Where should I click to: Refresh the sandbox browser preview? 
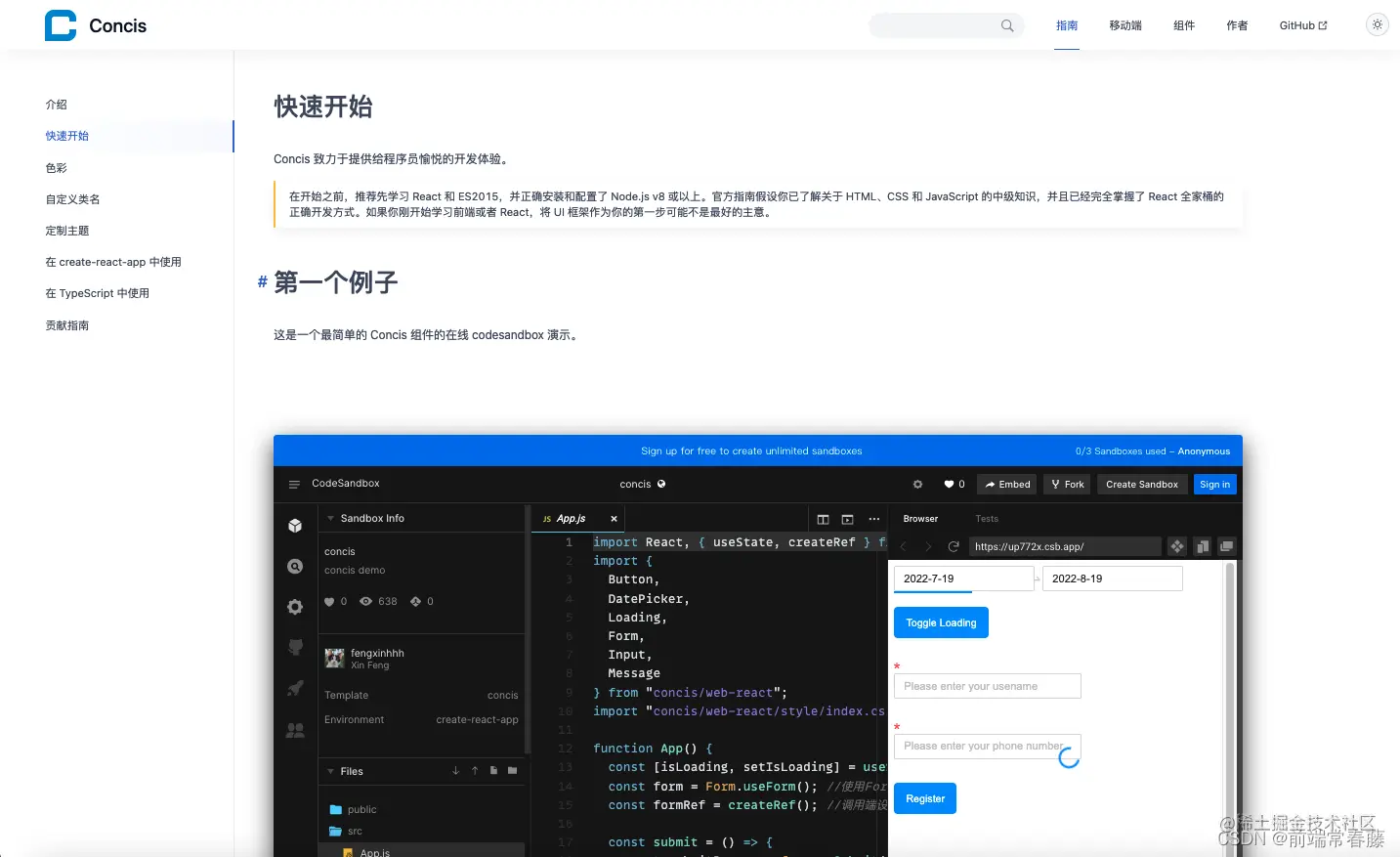click(x=954, y=546)
